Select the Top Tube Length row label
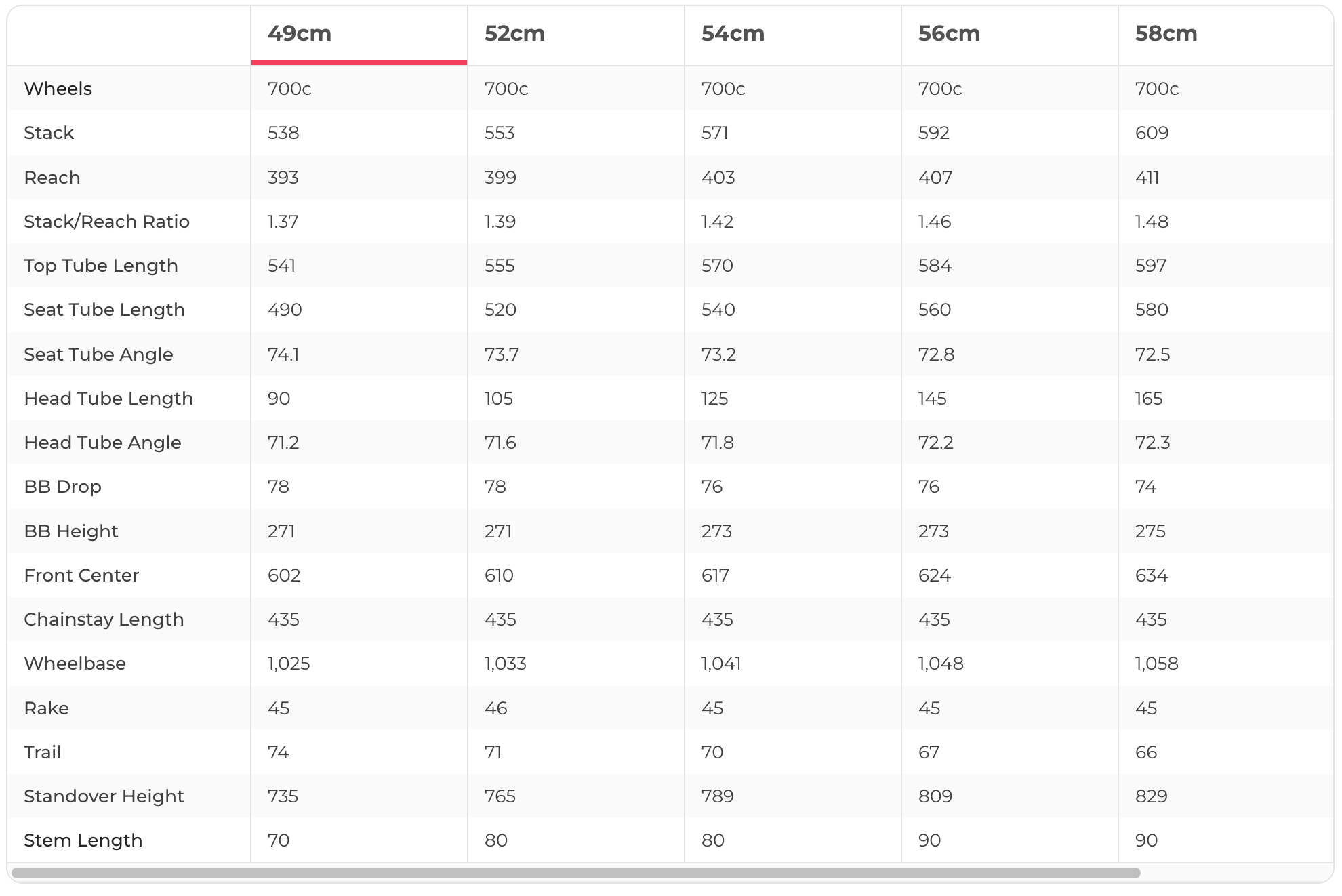 tap(101, 266)
